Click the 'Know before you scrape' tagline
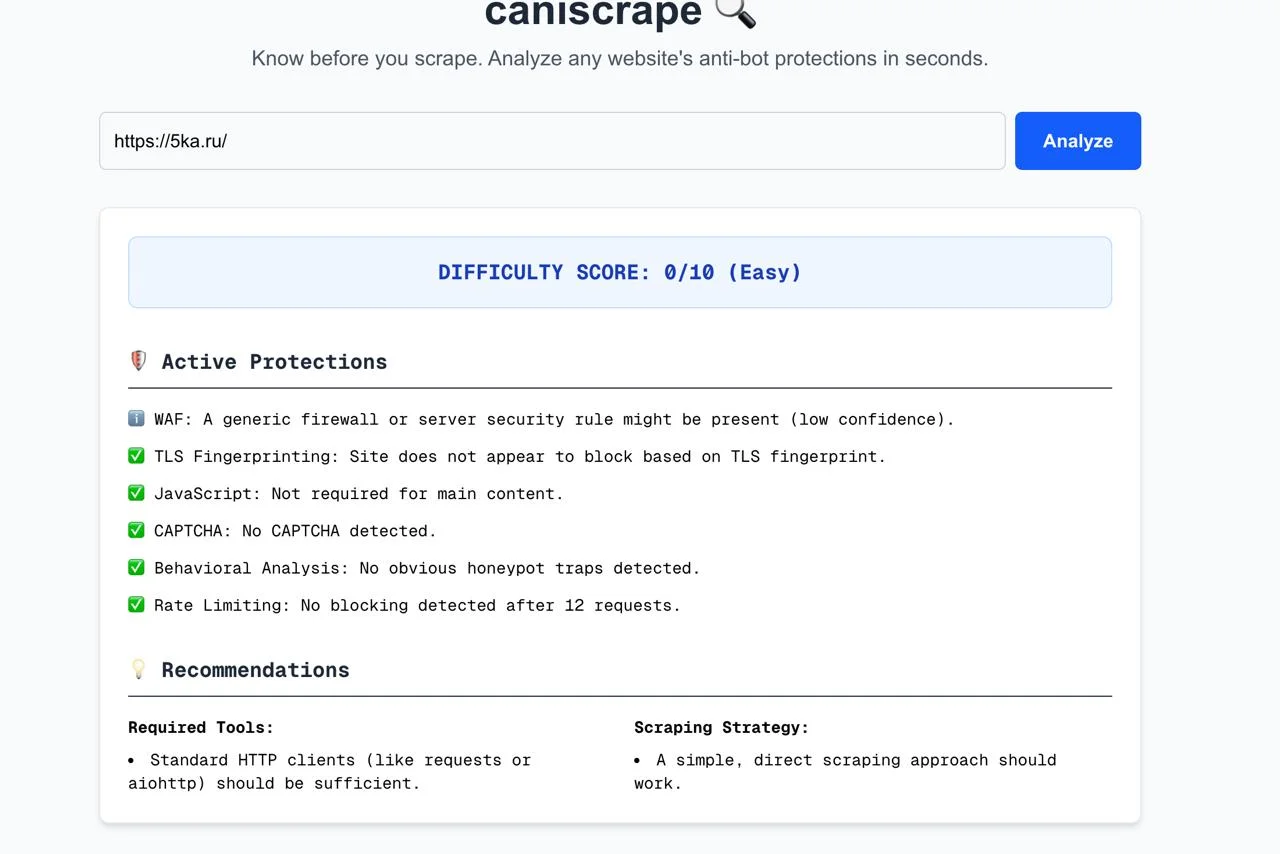 pos(619,58)
